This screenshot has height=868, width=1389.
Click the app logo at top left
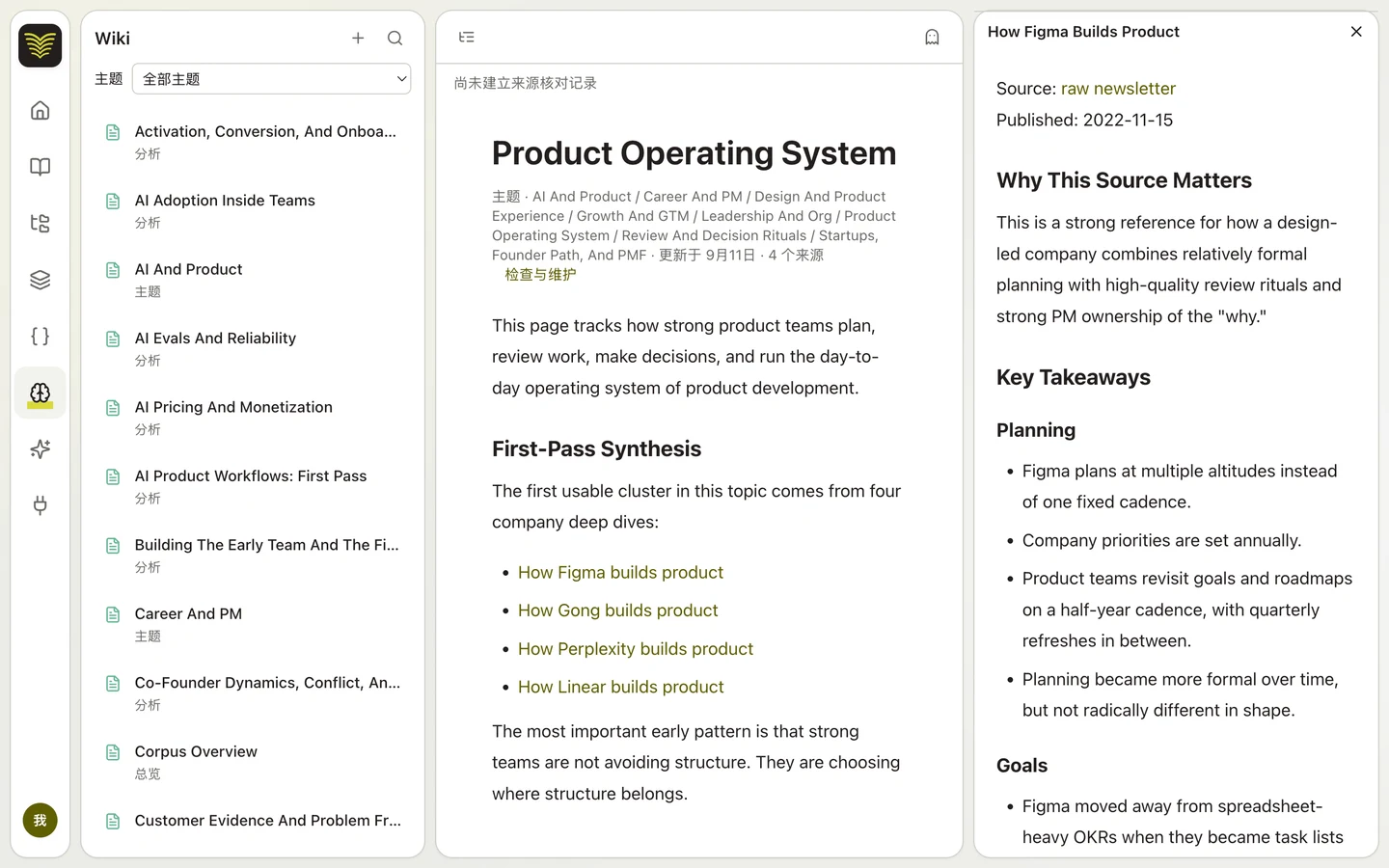pyautogui.click(x=40, y=45)
